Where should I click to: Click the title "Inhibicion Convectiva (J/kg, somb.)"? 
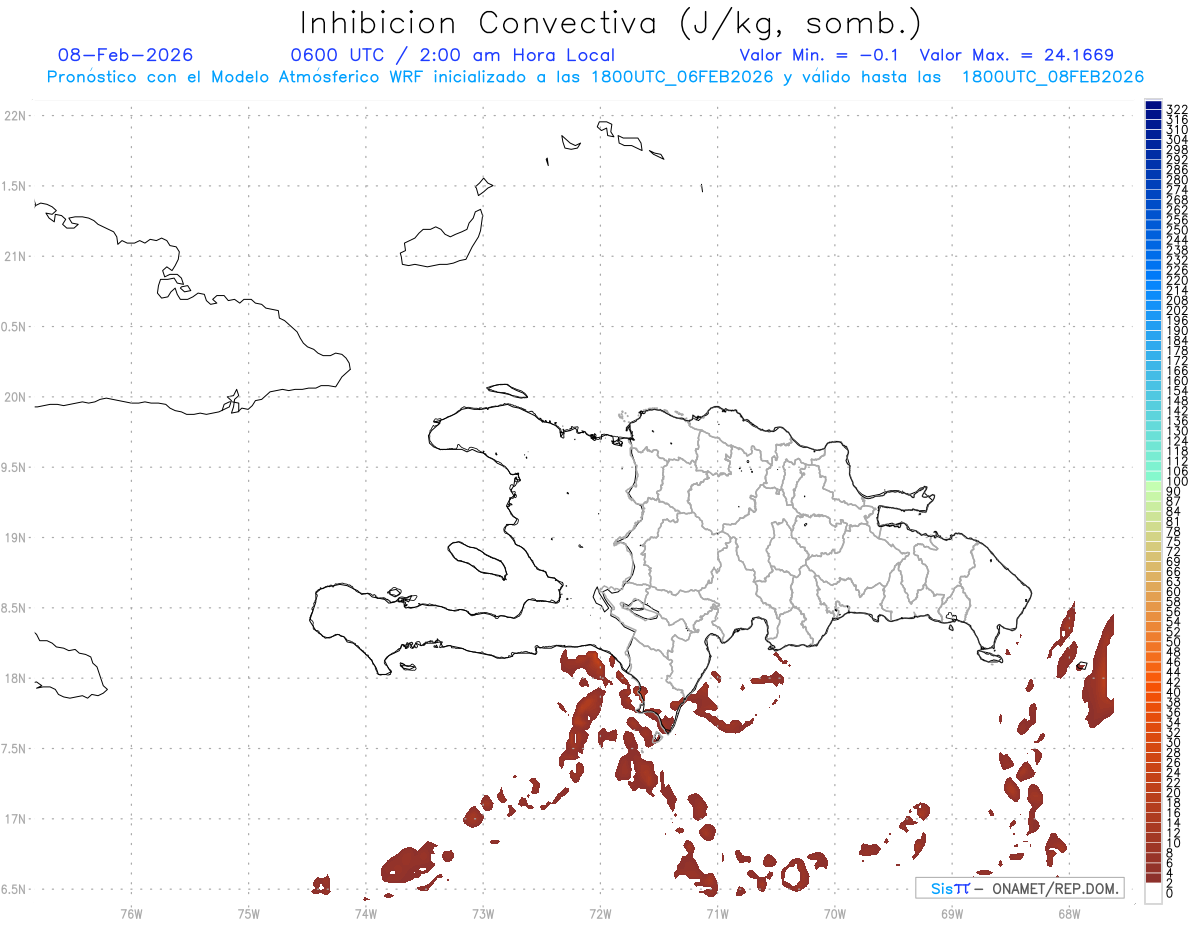611,23
